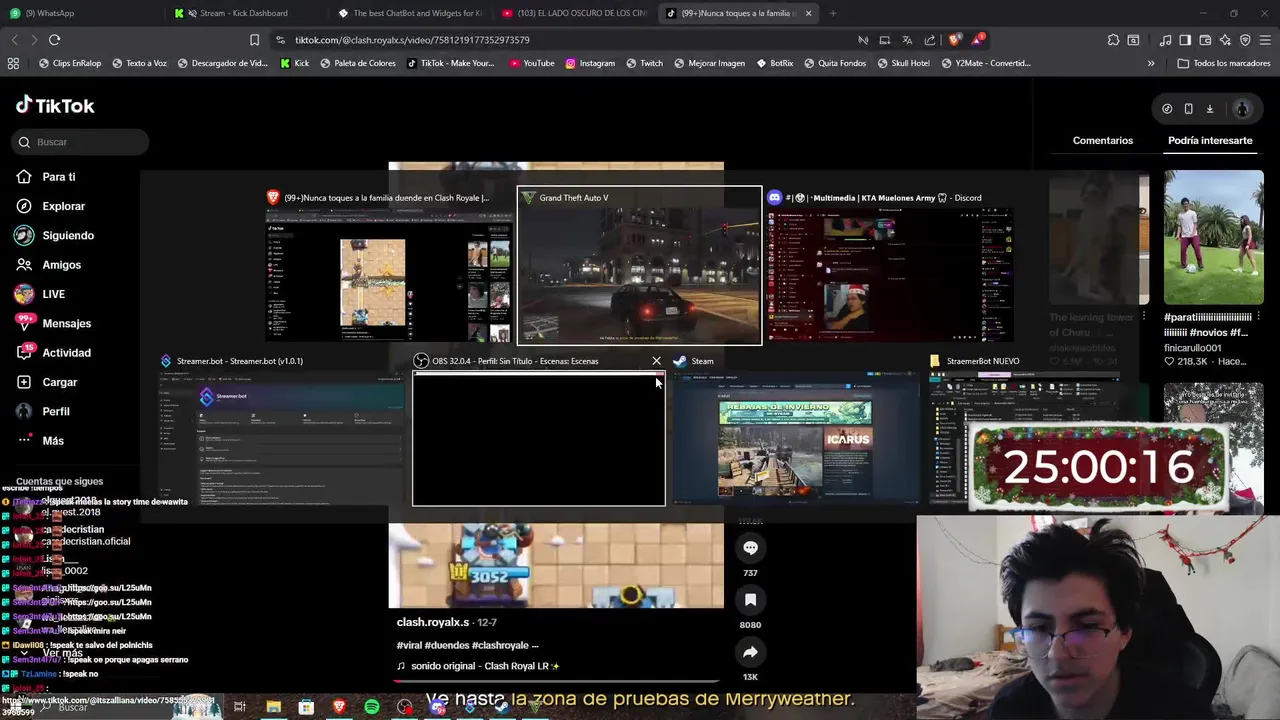Screen dimensions: 1280x720
Task: Open the Paleta de Colores bookmark
Action: point(357,63)
